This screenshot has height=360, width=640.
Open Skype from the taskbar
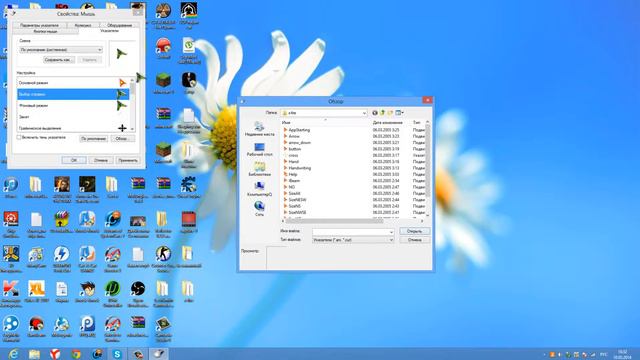pos(117,354)
